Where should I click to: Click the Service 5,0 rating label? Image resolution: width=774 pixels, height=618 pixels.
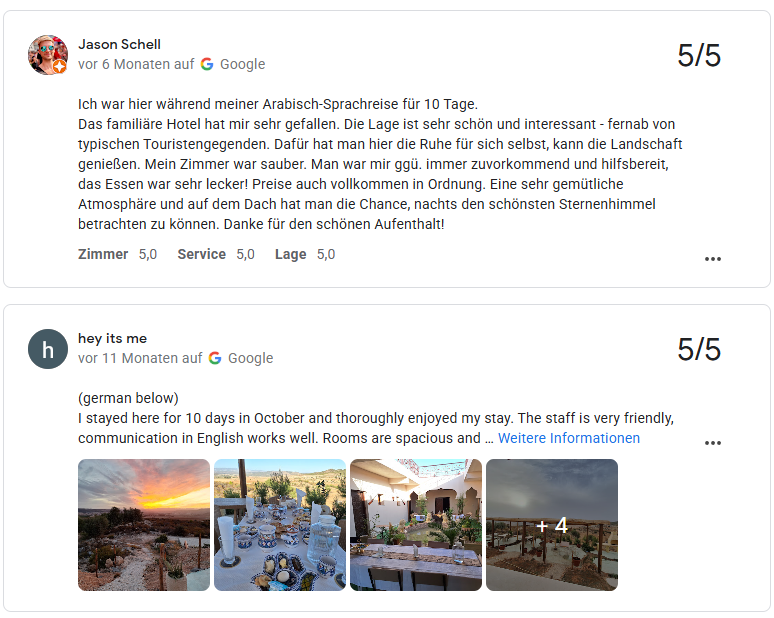pos(215,254)
